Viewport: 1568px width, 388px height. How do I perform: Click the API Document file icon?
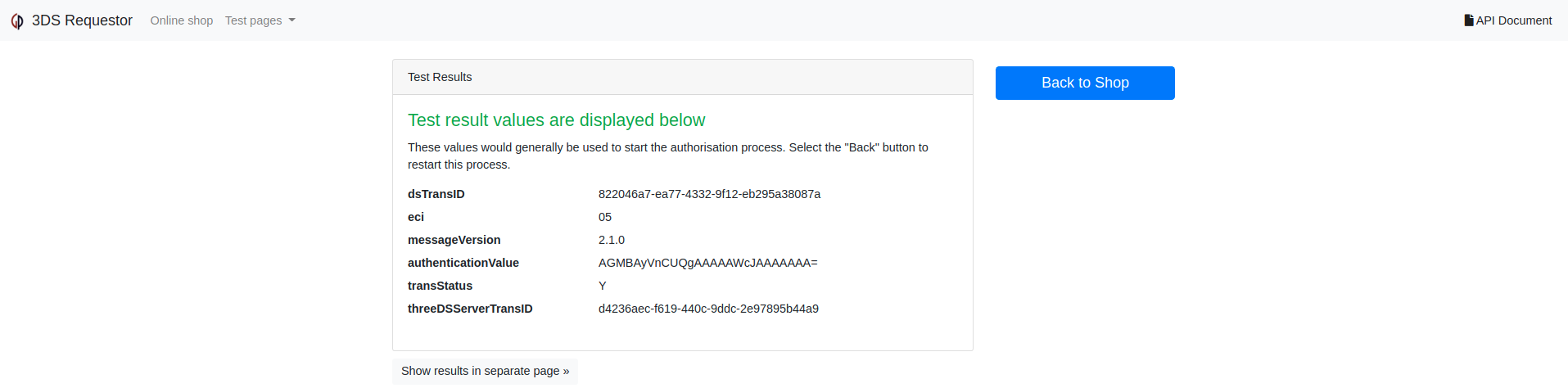point(1469,20)
